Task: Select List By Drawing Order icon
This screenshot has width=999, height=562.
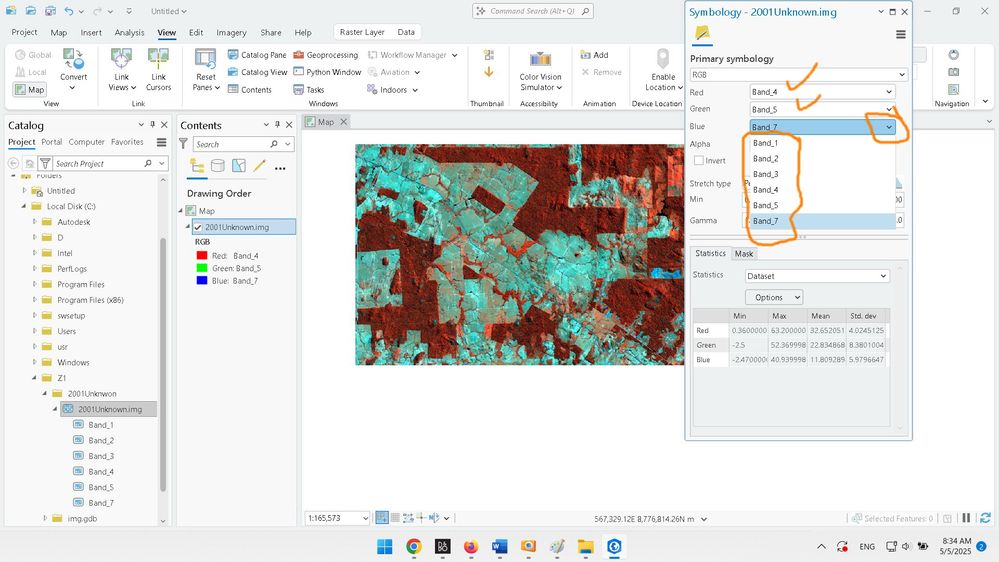Action: (197, 166)
